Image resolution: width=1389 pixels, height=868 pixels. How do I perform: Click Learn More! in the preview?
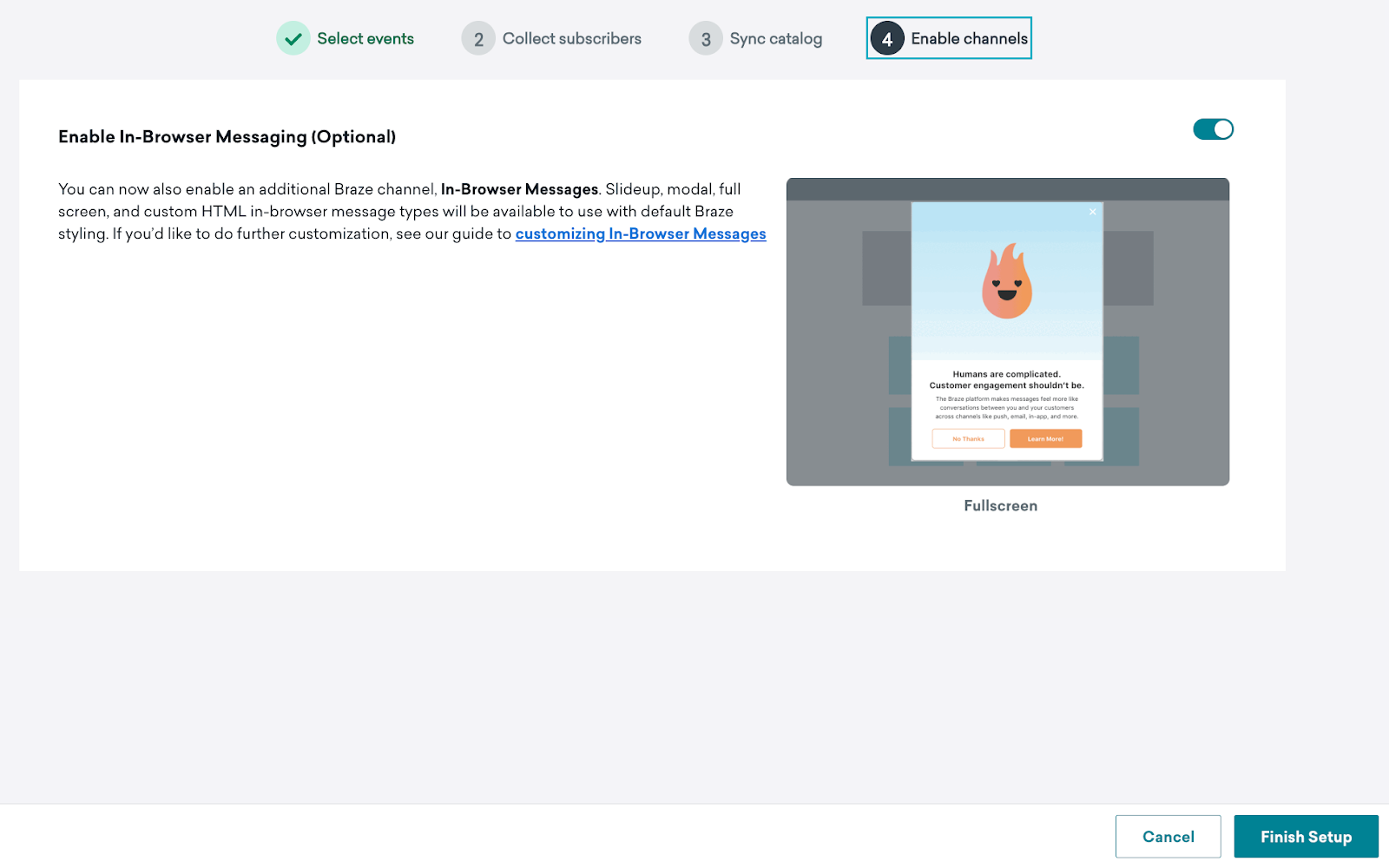tap(1045, 438)
